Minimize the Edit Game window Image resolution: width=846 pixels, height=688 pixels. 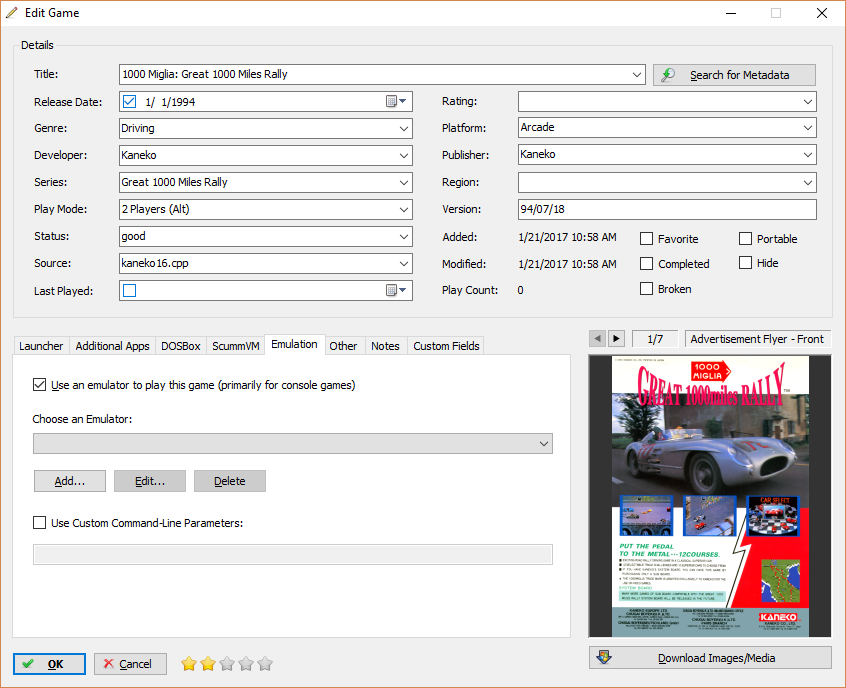click(x=731, y=13)
